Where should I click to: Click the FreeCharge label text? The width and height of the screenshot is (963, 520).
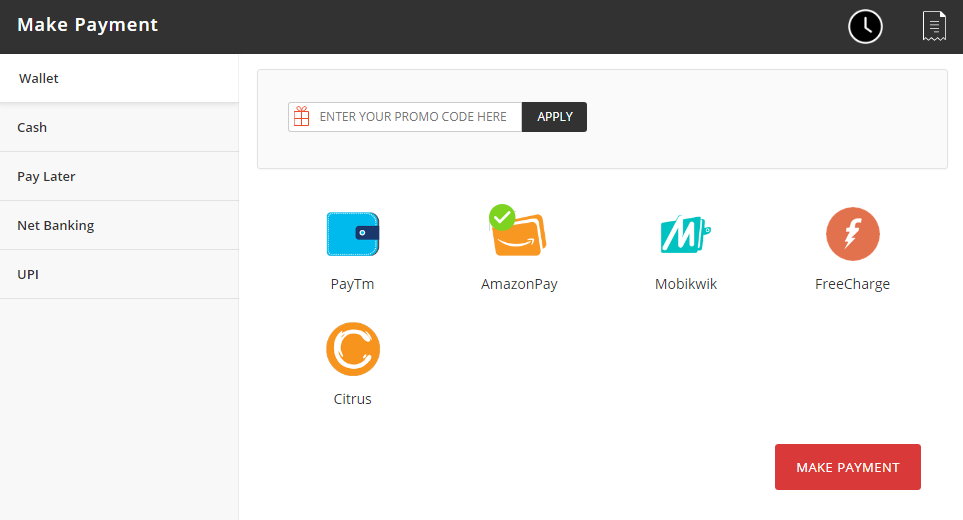point(852,284)
